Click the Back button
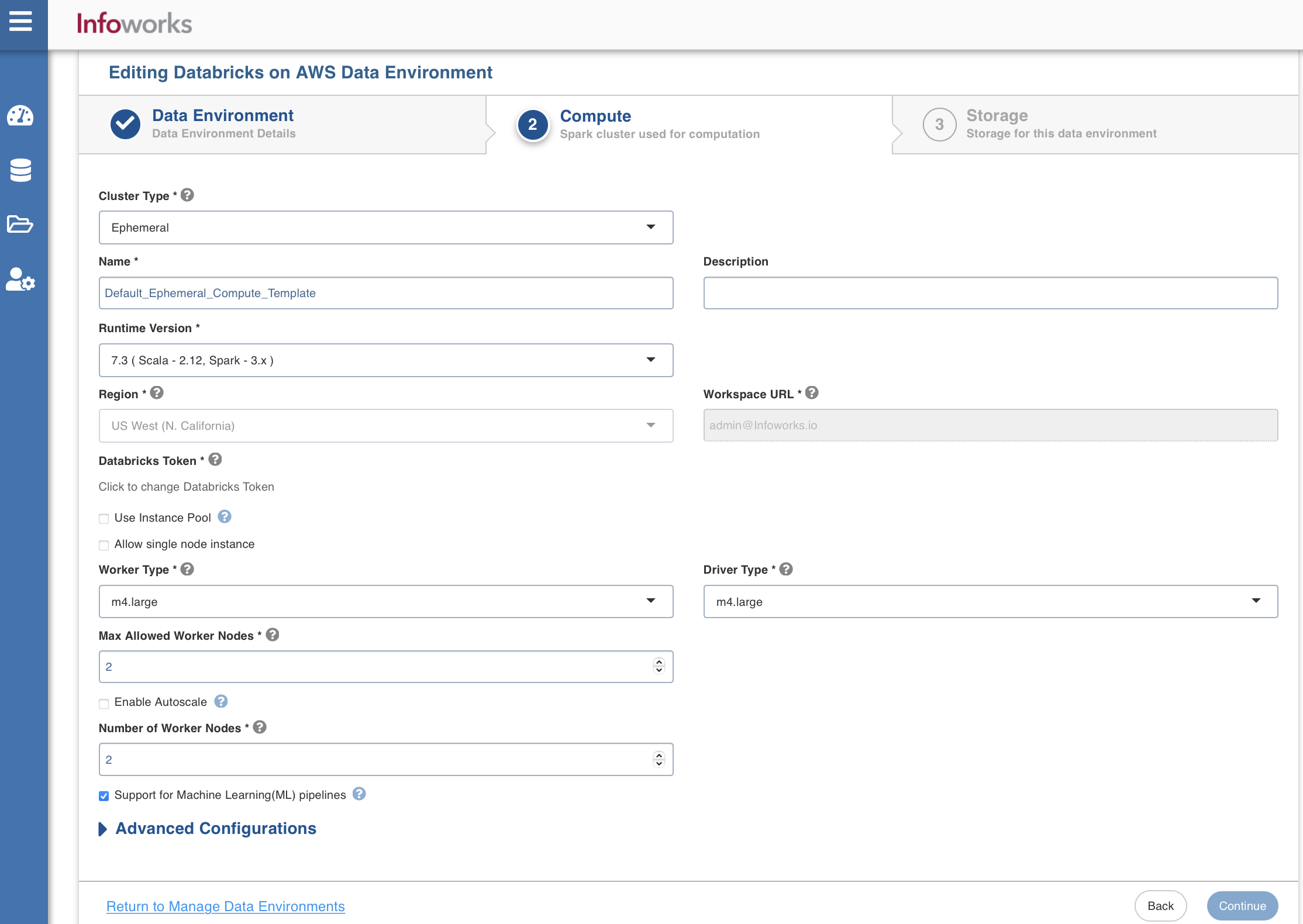The width and height of the screenshot is (1303, 924). pos(1160,906)
